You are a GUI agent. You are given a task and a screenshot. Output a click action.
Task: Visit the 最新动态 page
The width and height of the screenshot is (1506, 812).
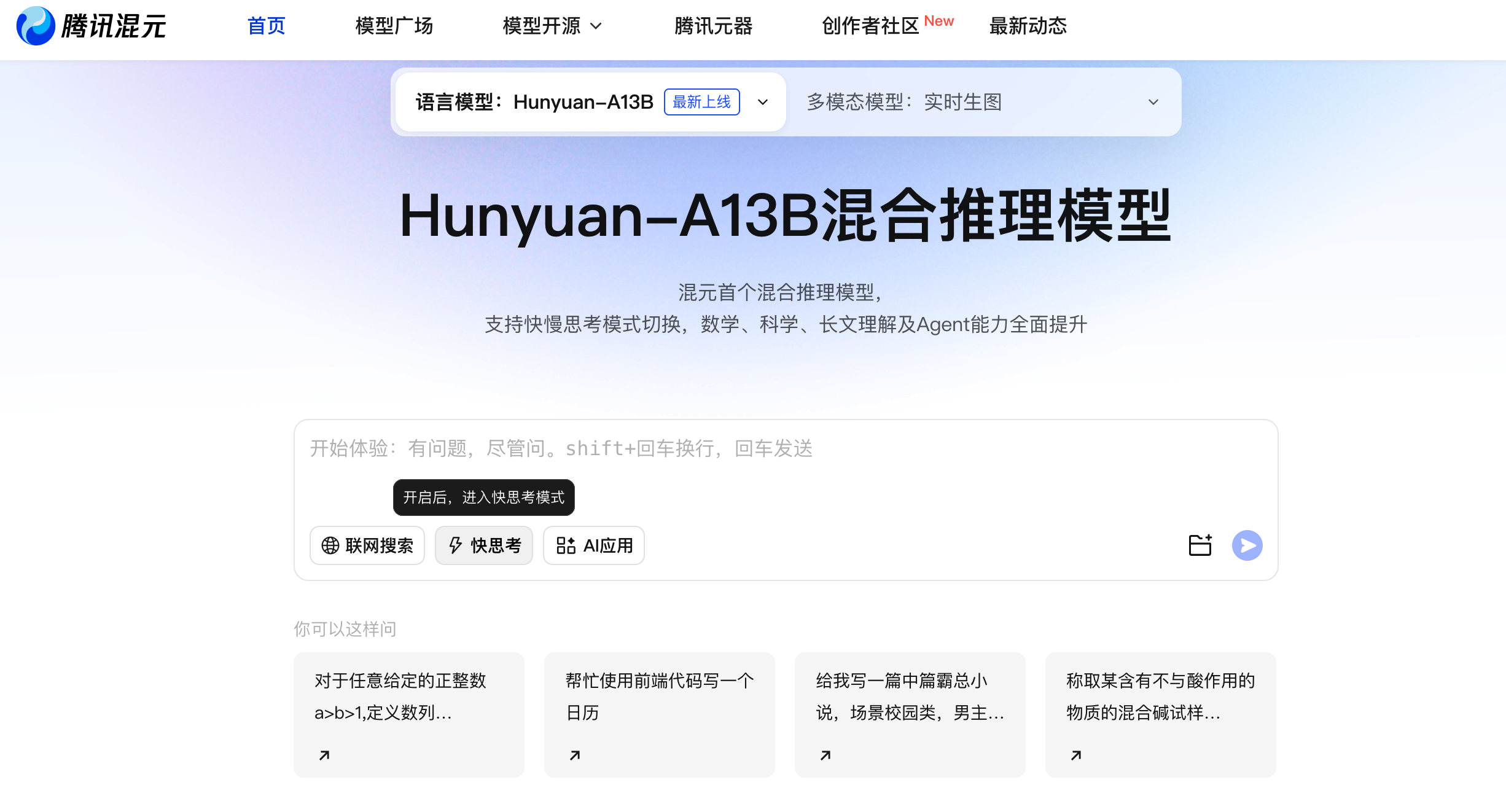click(1028, 26)
